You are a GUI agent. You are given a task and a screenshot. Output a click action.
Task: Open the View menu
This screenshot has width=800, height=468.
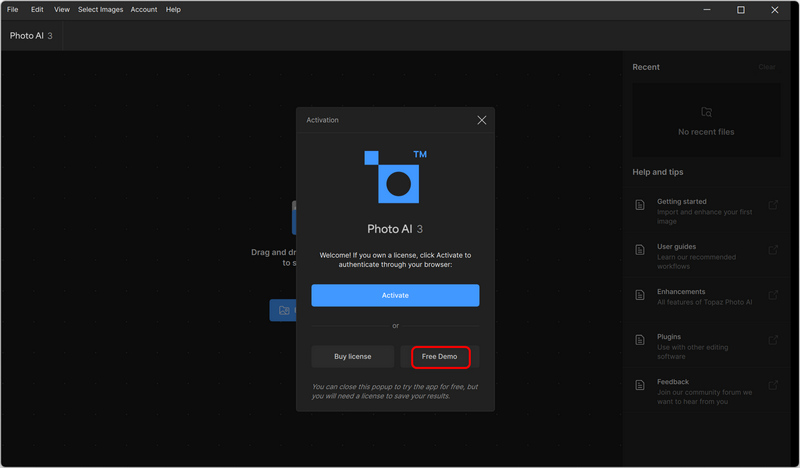62,9
